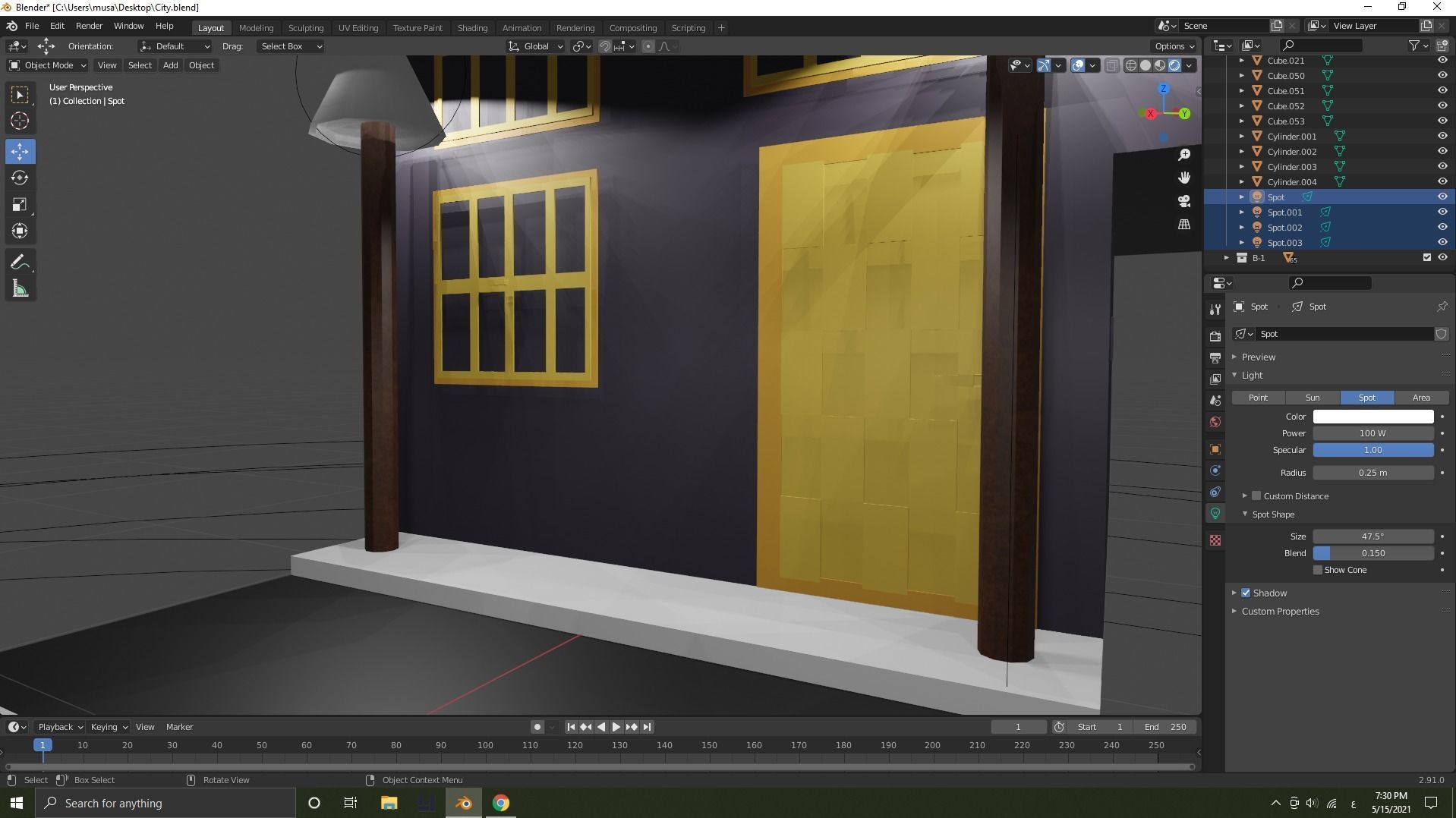Open Object Properties tab

[1215, 448]
